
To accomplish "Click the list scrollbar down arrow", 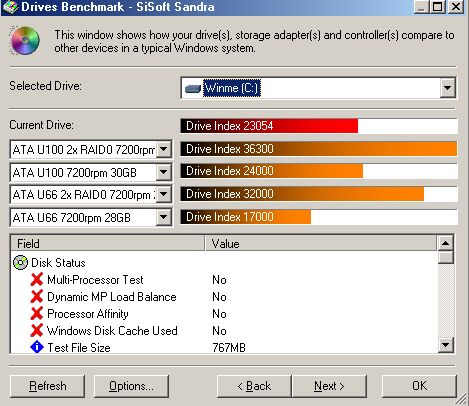I will pyautogui.click(x=446, y=345).
